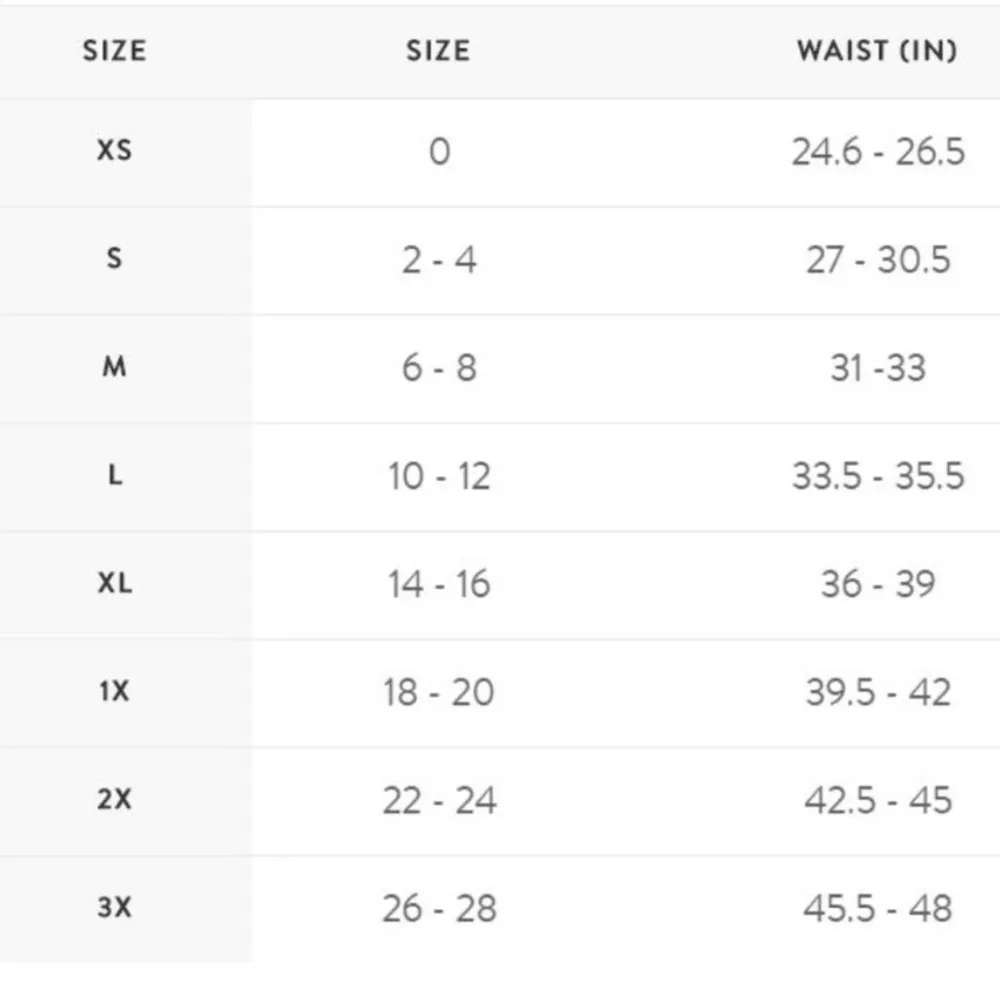Select the XL size label
Screen dimensions: 1000x1000
114,583
